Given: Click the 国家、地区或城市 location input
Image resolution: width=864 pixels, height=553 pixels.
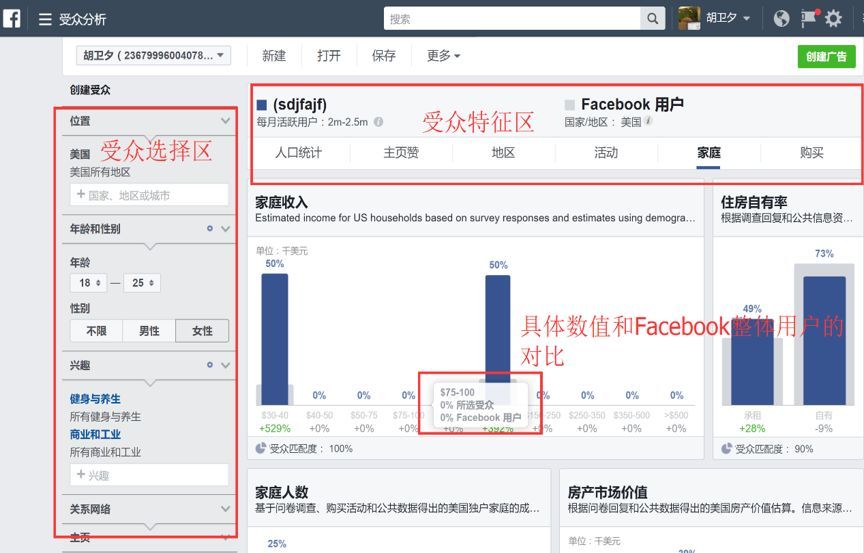Looking at the screenshot, I should pos(149,195).
